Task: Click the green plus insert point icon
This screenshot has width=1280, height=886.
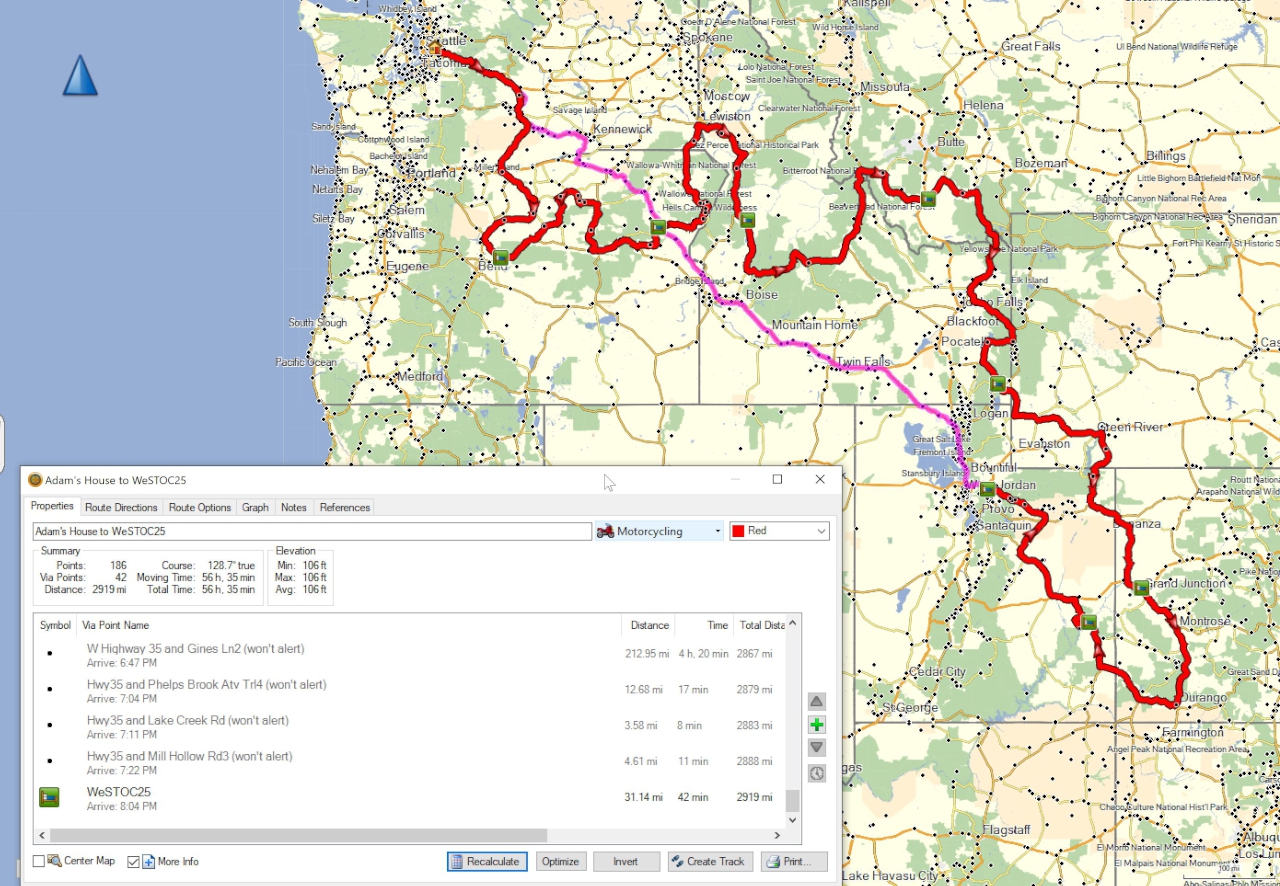Action: (x=817, y=725)
